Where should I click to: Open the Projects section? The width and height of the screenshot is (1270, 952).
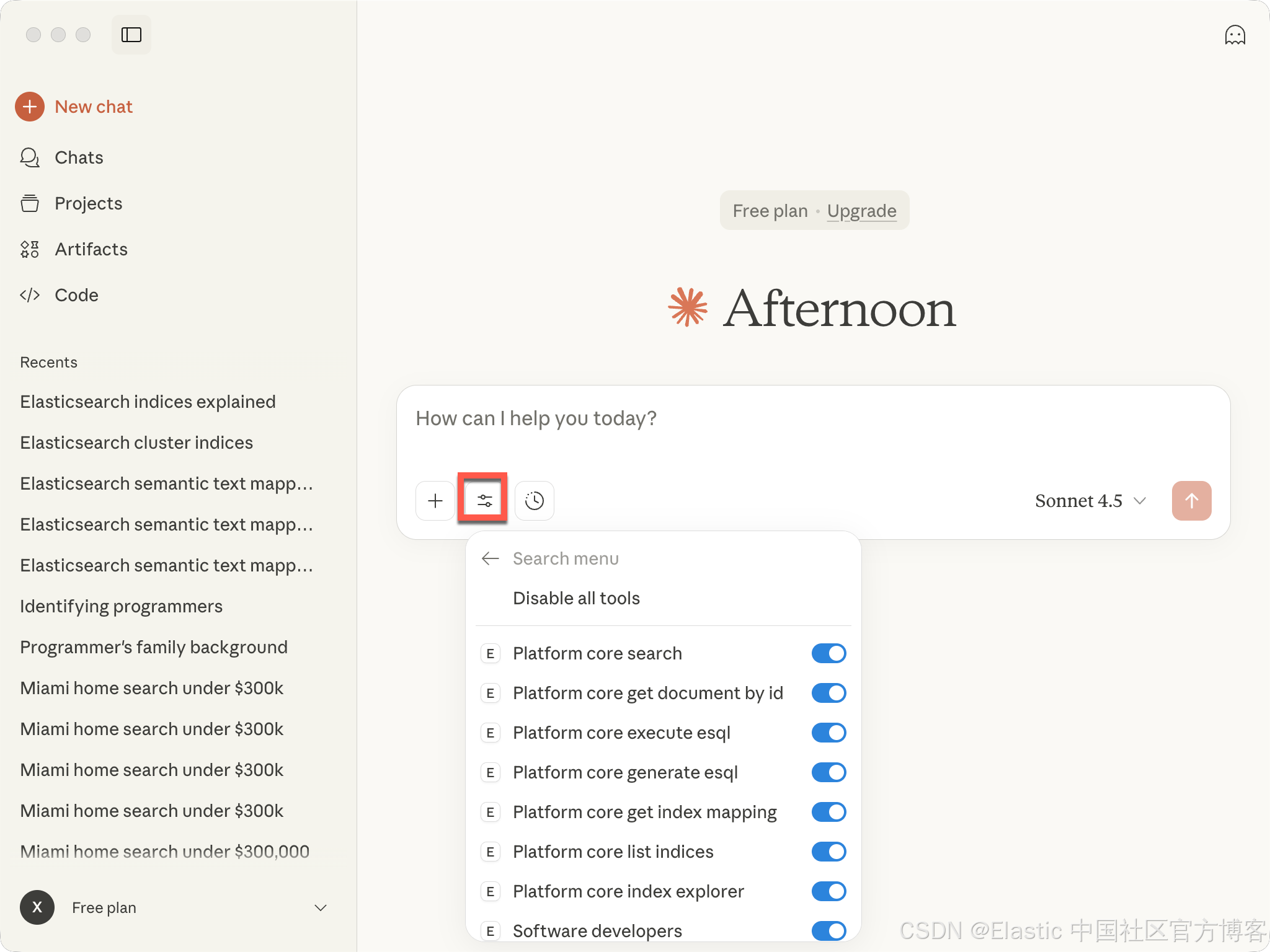(x=88, y=203)
